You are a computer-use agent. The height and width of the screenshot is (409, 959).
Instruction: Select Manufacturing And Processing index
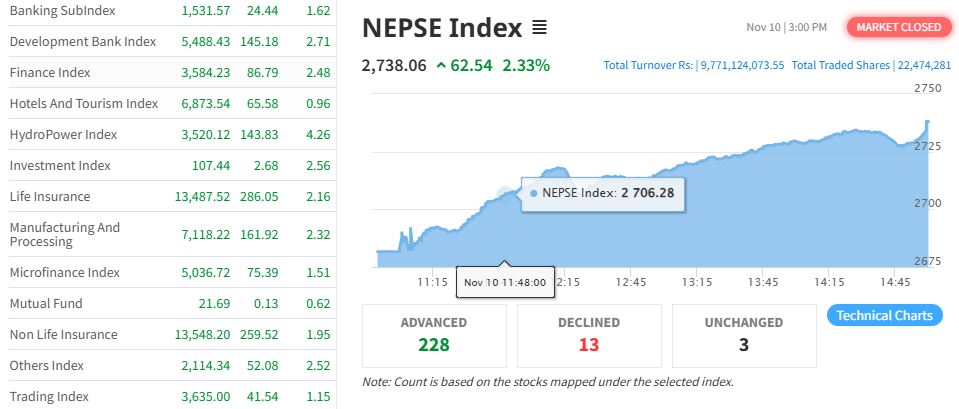(65, 234)
